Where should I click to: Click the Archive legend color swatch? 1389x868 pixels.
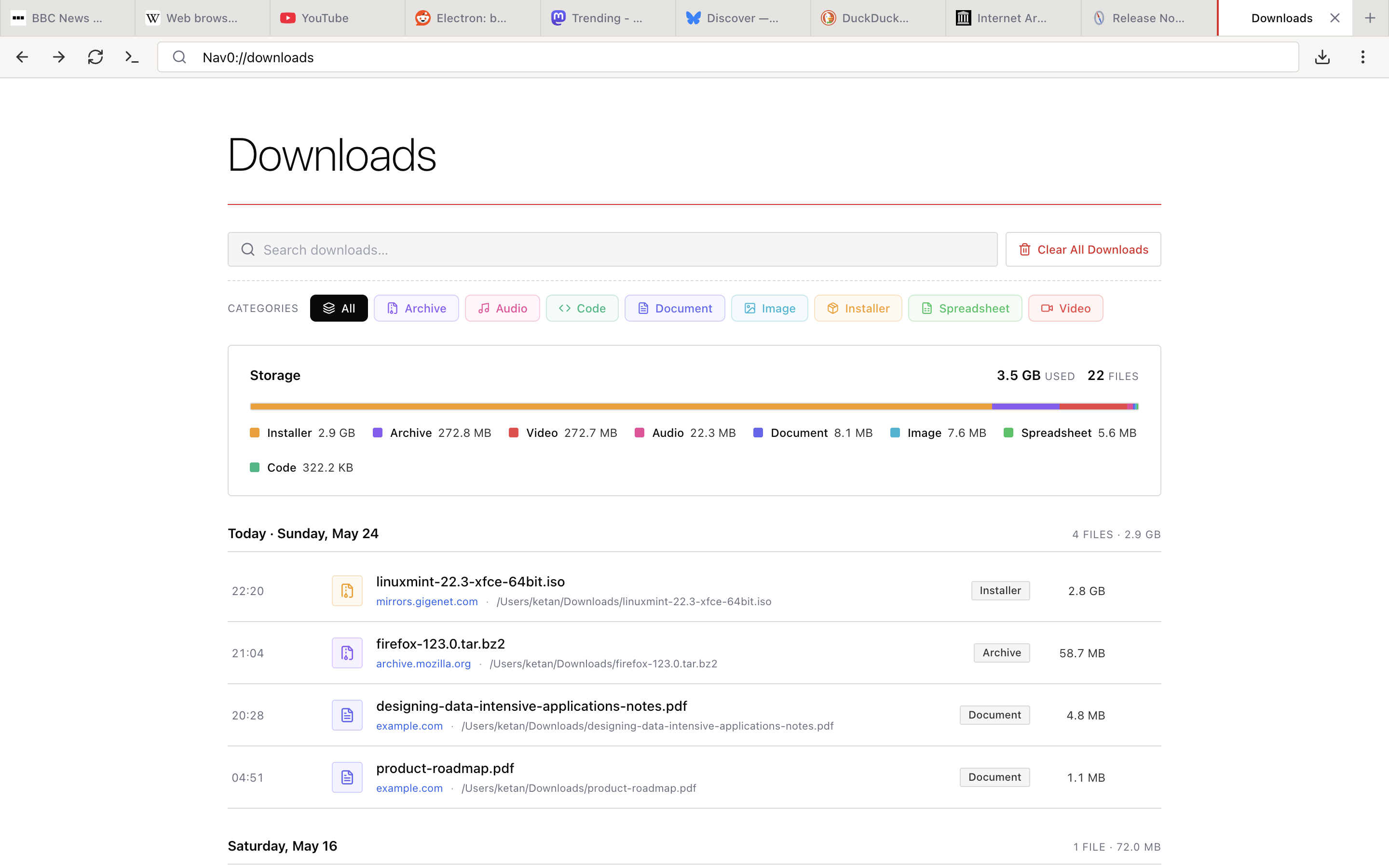tap(378, 433)
